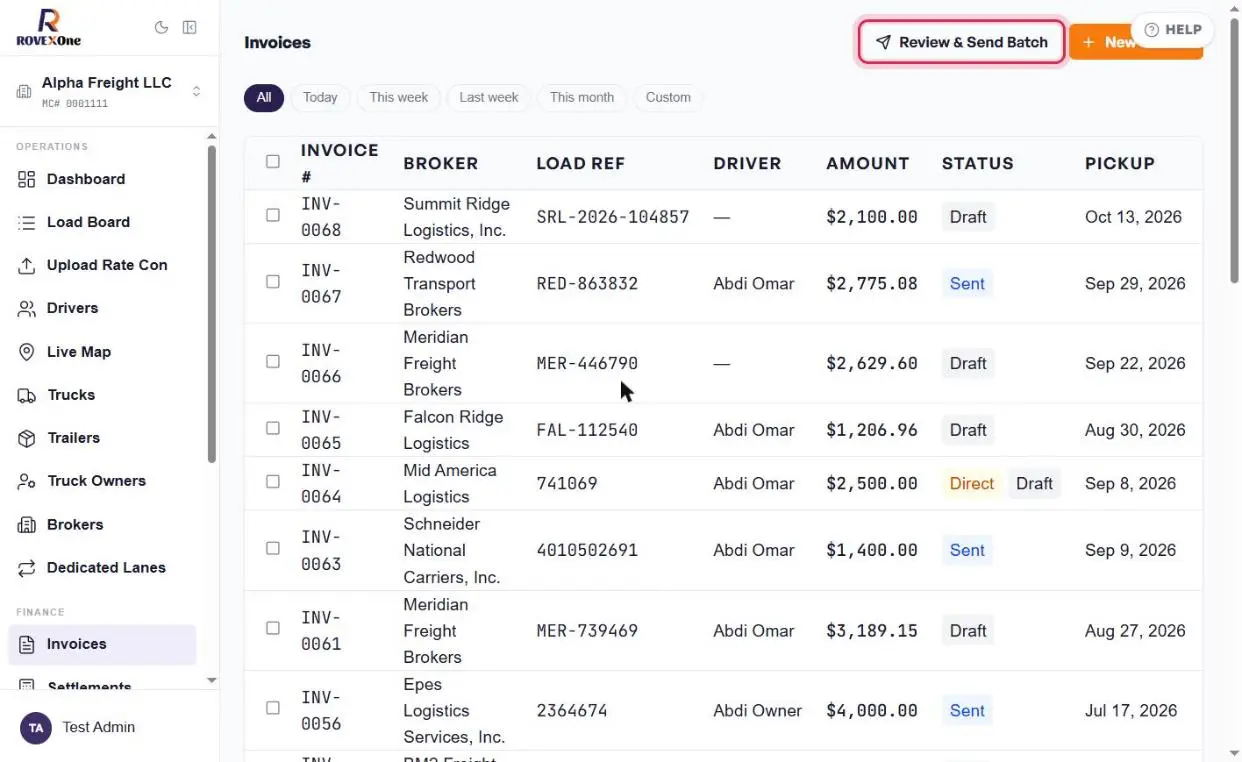Screen dimensions: 1242x762
Task: Click the Drivers people icon
Action: point(27,308)
